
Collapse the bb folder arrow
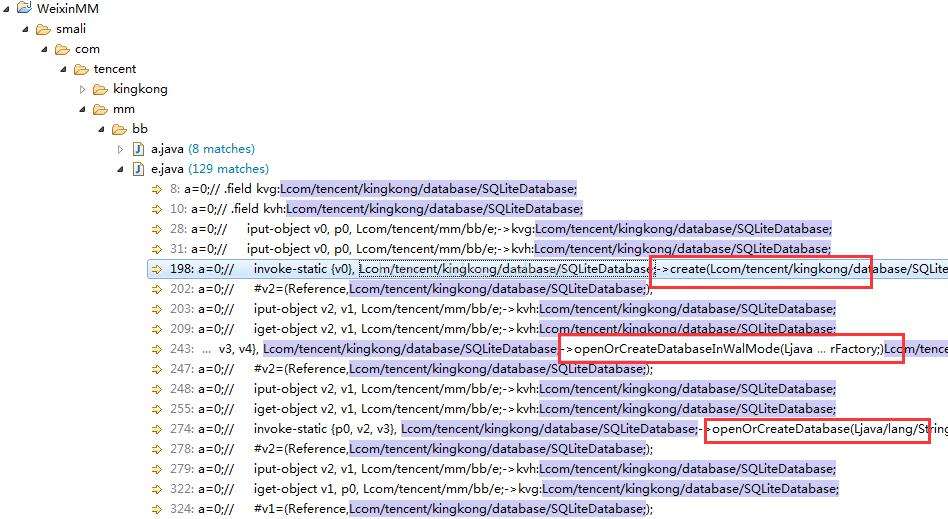click(x=102, y=129)
